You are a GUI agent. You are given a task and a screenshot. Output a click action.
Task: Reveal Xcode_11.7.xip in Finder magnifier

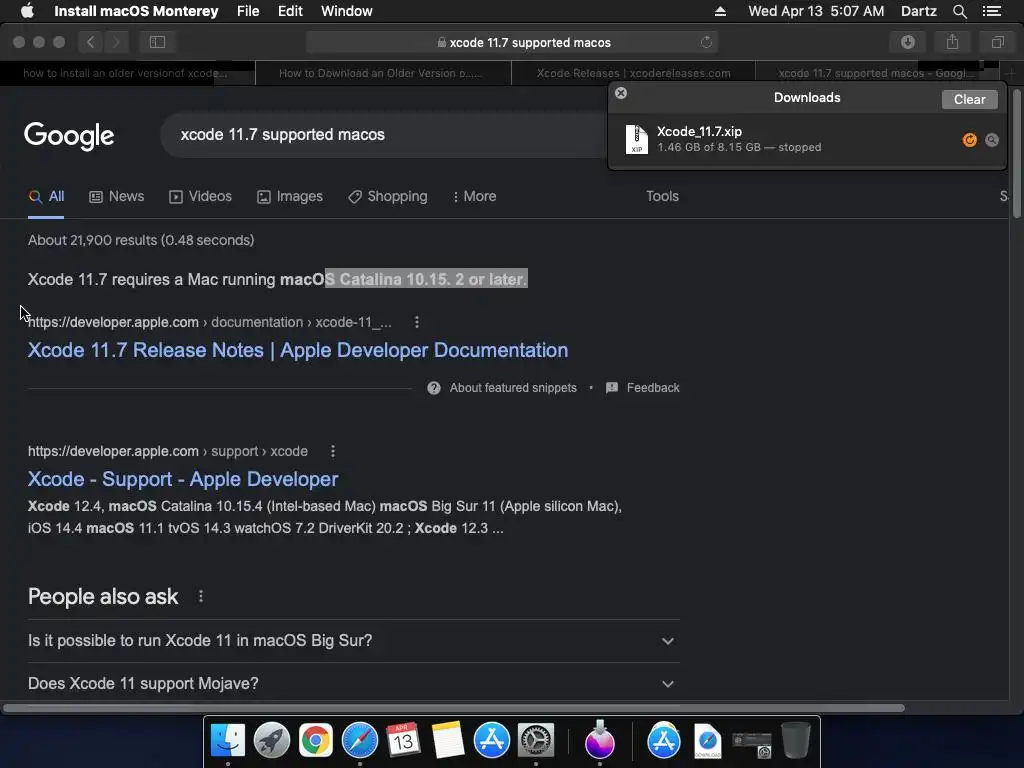991,140
